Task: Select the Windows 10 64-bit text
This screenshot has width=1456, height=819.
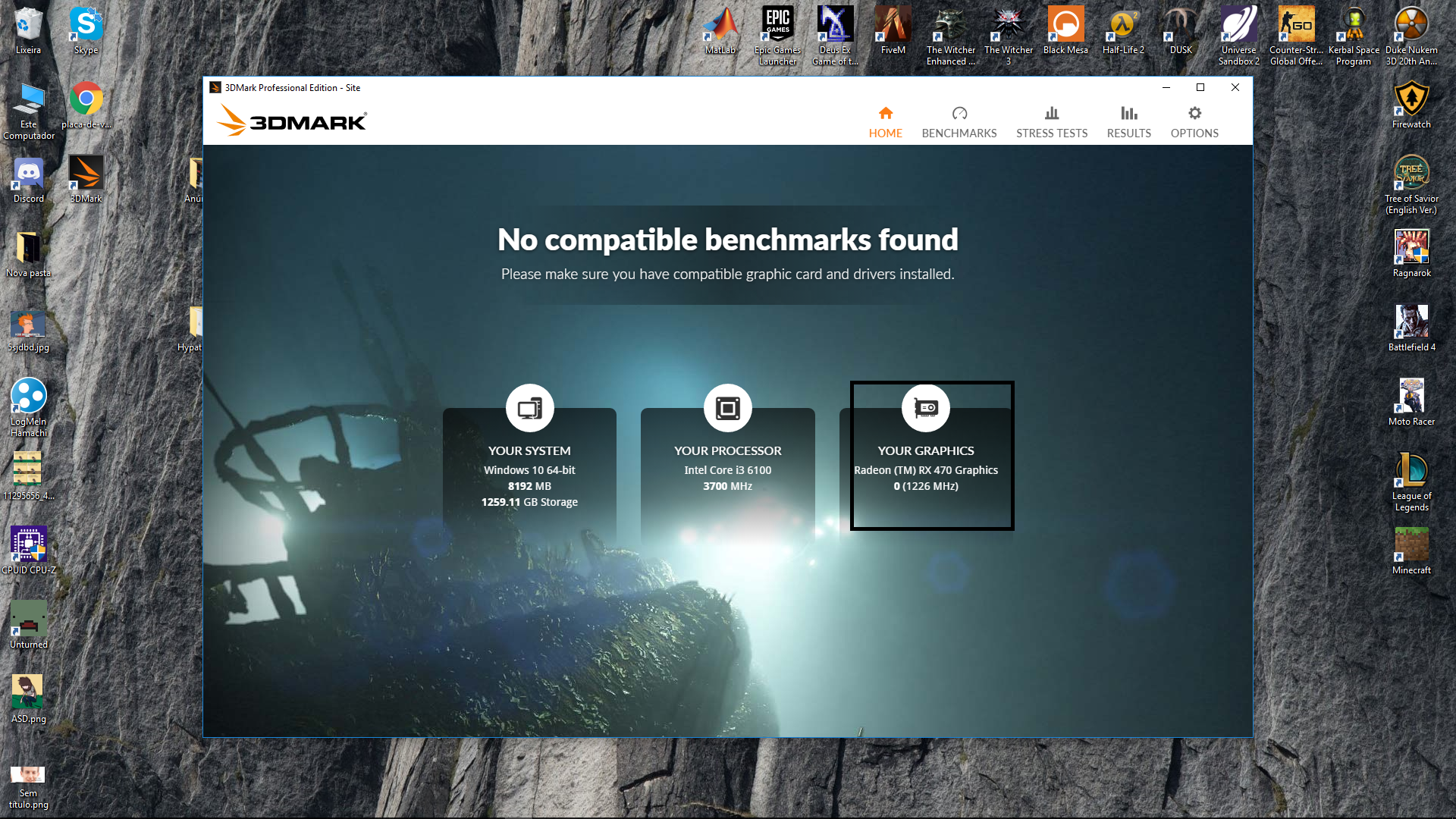Action: click(x=529, y=470)
